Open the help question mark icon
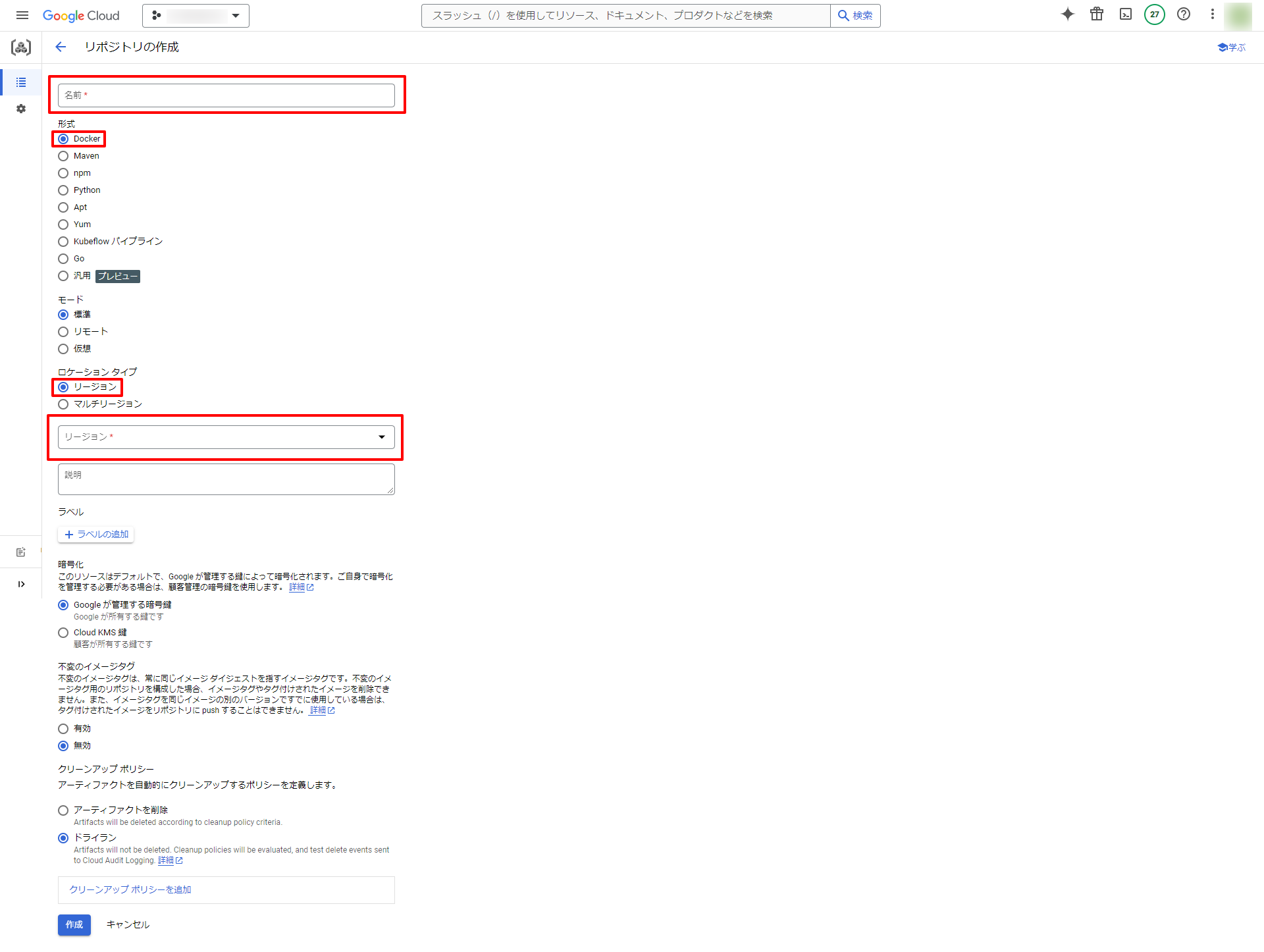The width and height of the screenshot is (1264, 952). tap(1183, 14)
